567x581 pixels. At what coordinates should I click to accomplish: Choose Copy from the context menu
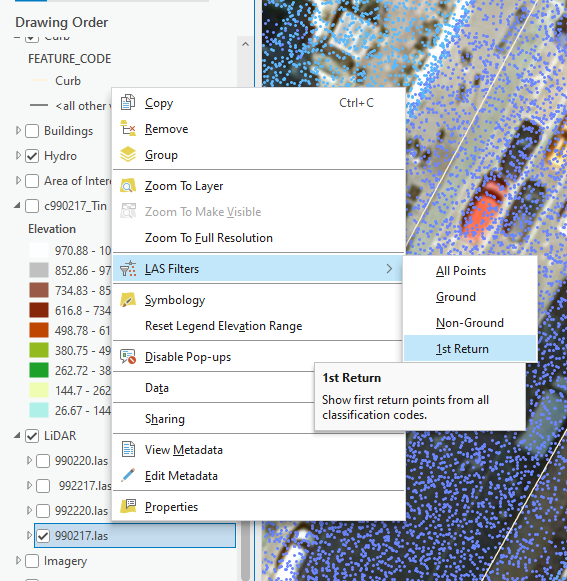tap(258, 103)
